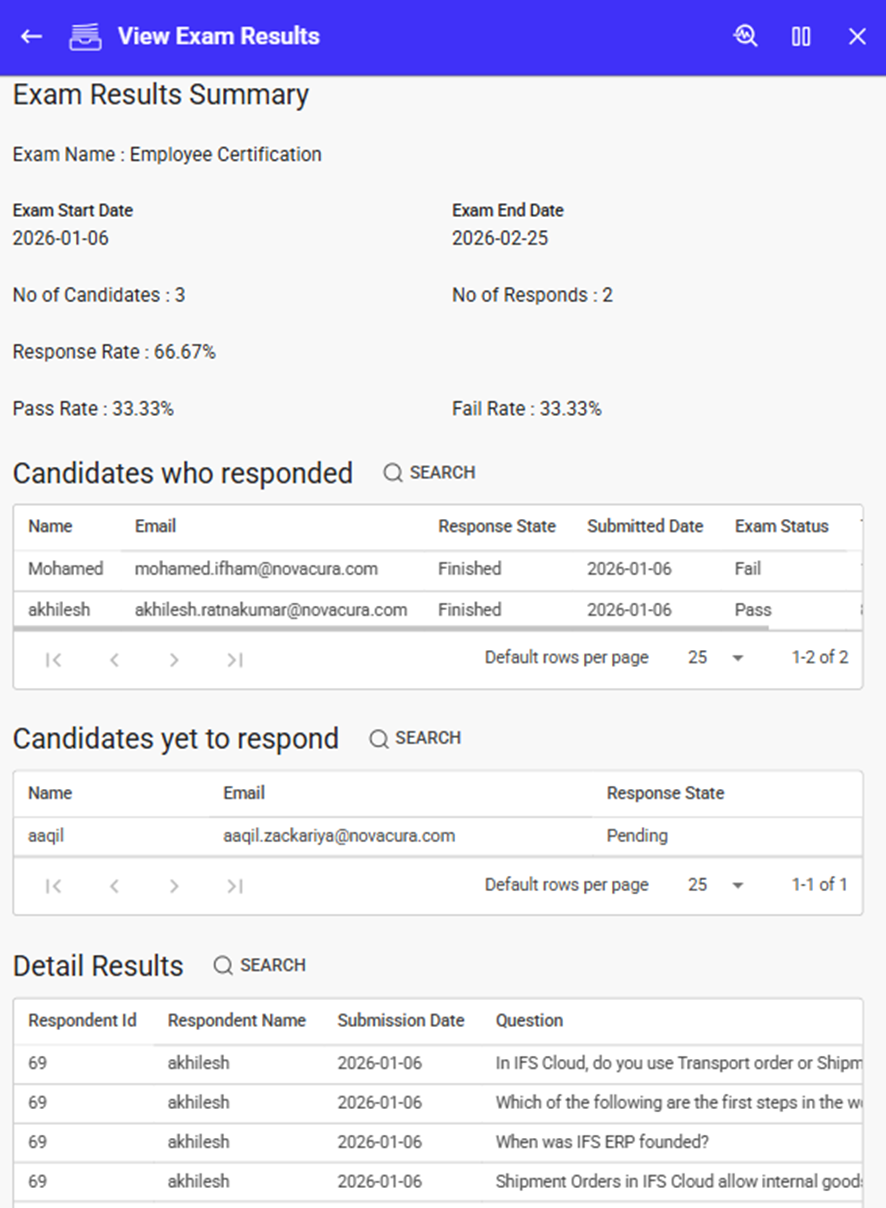This screenshot has height=1208, width=886.
Task: Search the Candidates yet to respond table
Action: (x=415, y=739)
